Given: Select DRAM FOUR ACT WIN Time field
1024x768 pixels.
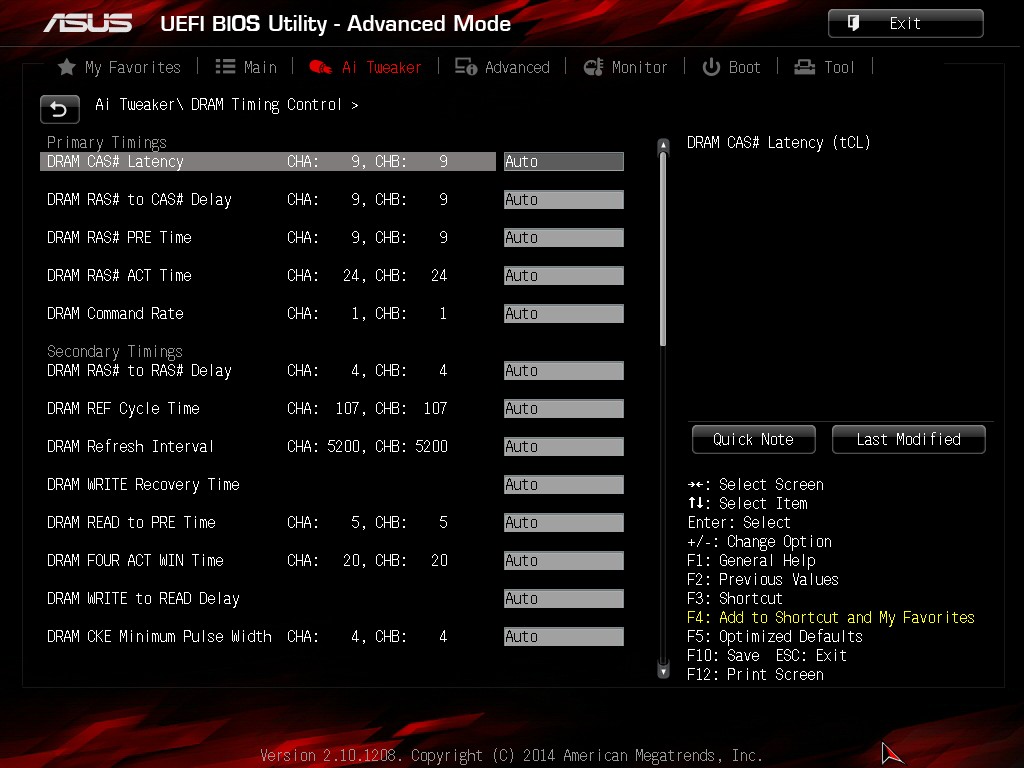Looking at the screenshot, I should tap(564, 560).
